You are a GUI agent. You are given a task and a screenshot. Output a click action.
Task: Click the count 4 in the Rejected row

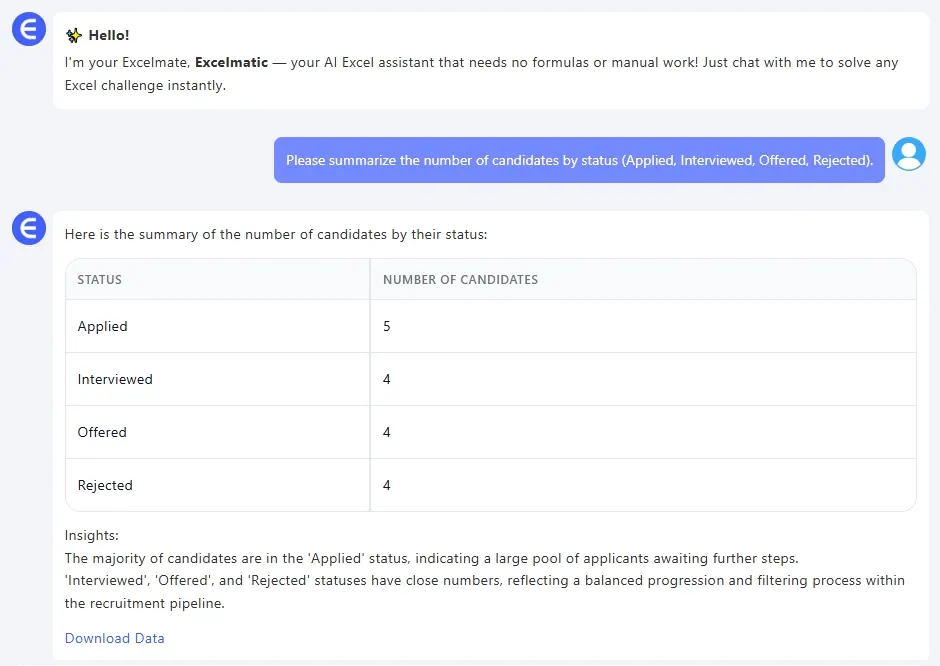[387, 485]
